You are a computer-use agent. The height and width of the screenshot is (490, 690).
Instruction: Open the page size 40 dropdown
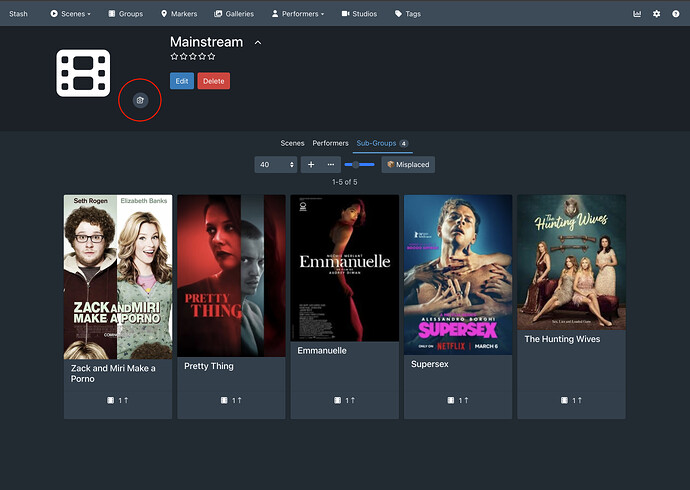tap(275, 165)
